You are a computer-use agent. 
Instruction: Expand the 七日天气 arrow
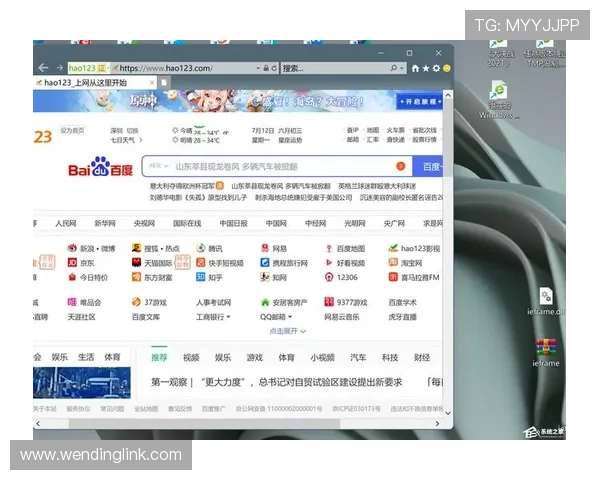141,140
